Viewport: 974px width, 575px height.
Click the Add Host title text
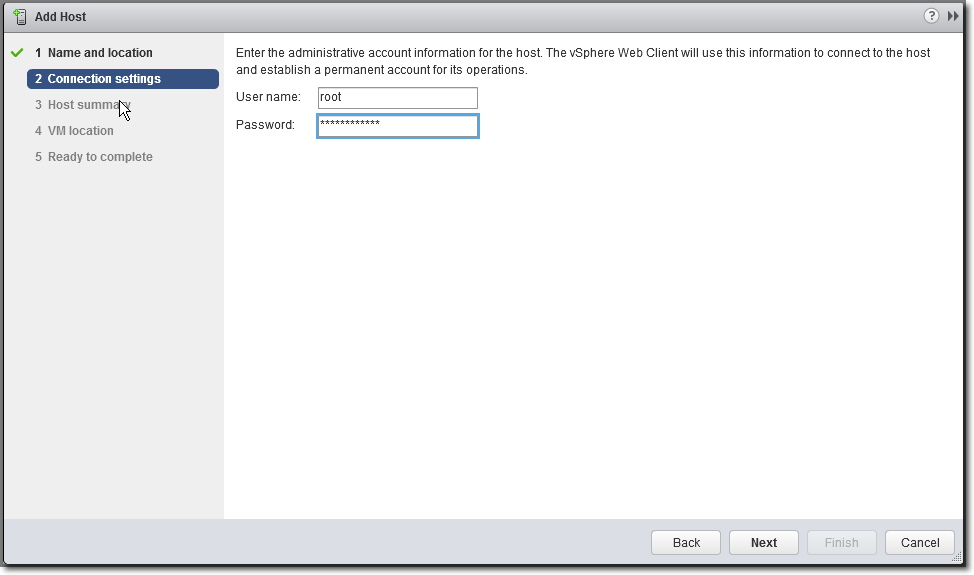click(60, 17)
